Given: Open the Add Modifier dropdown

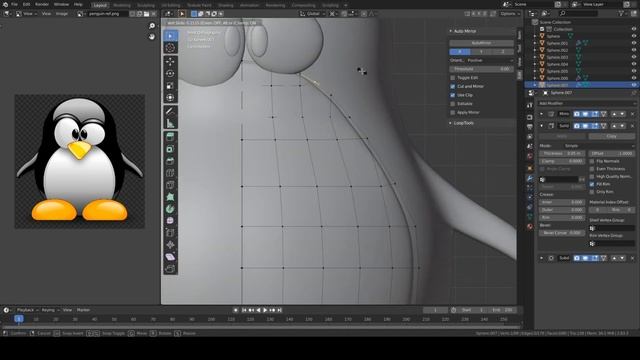Looking at the screenshot, I should 586,103.
